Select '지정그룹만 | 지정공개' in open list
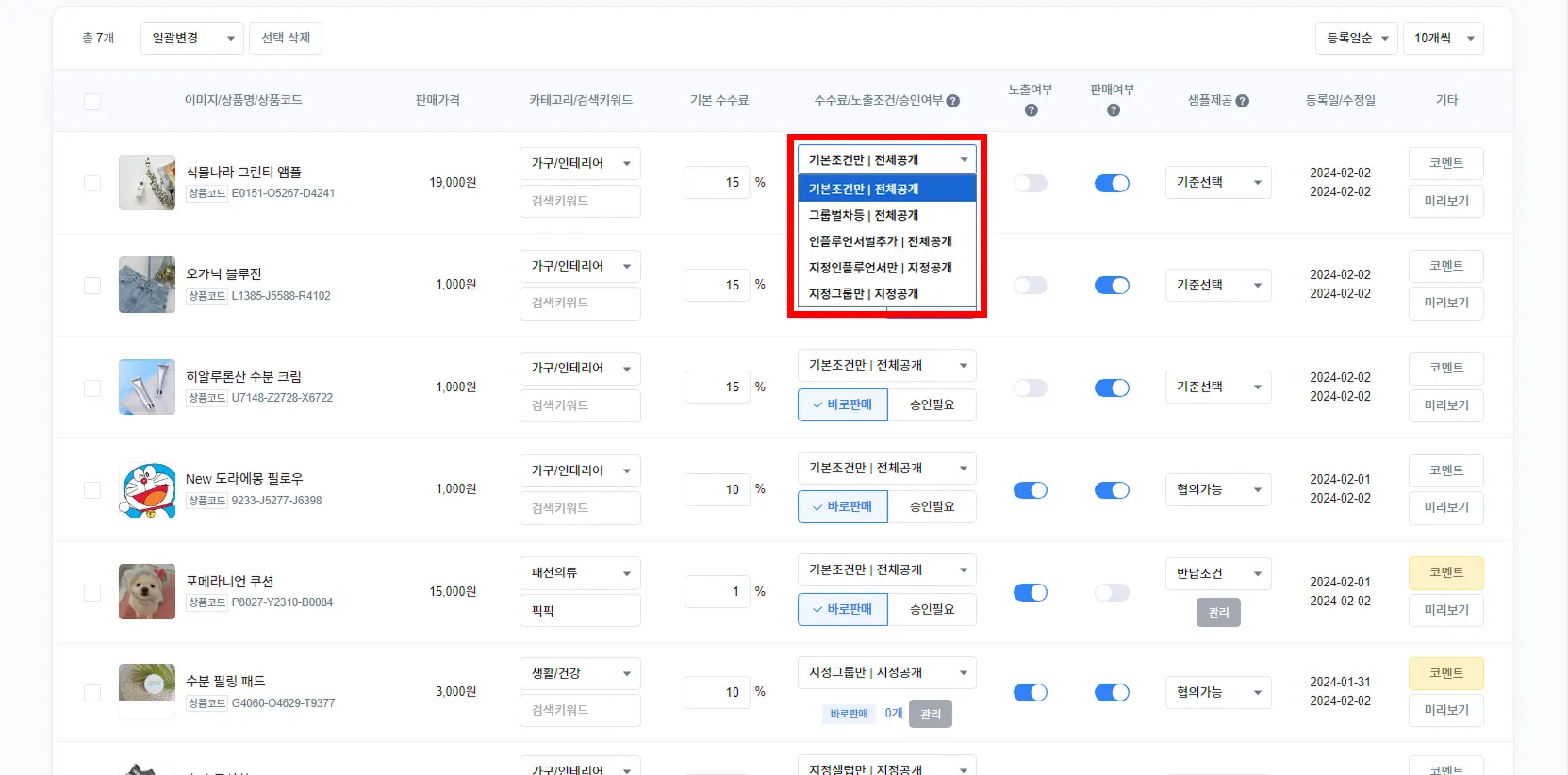 point(886,294)
